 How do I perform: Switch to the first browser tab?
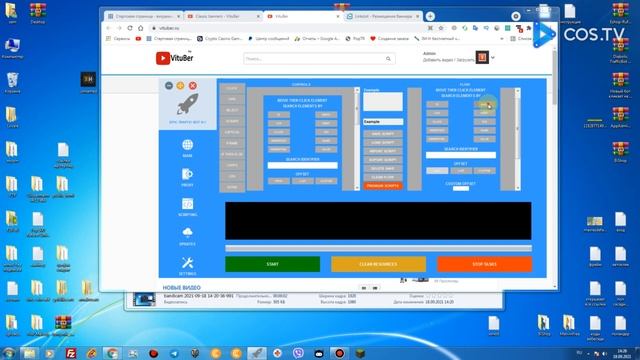click(x=144, y=16)
